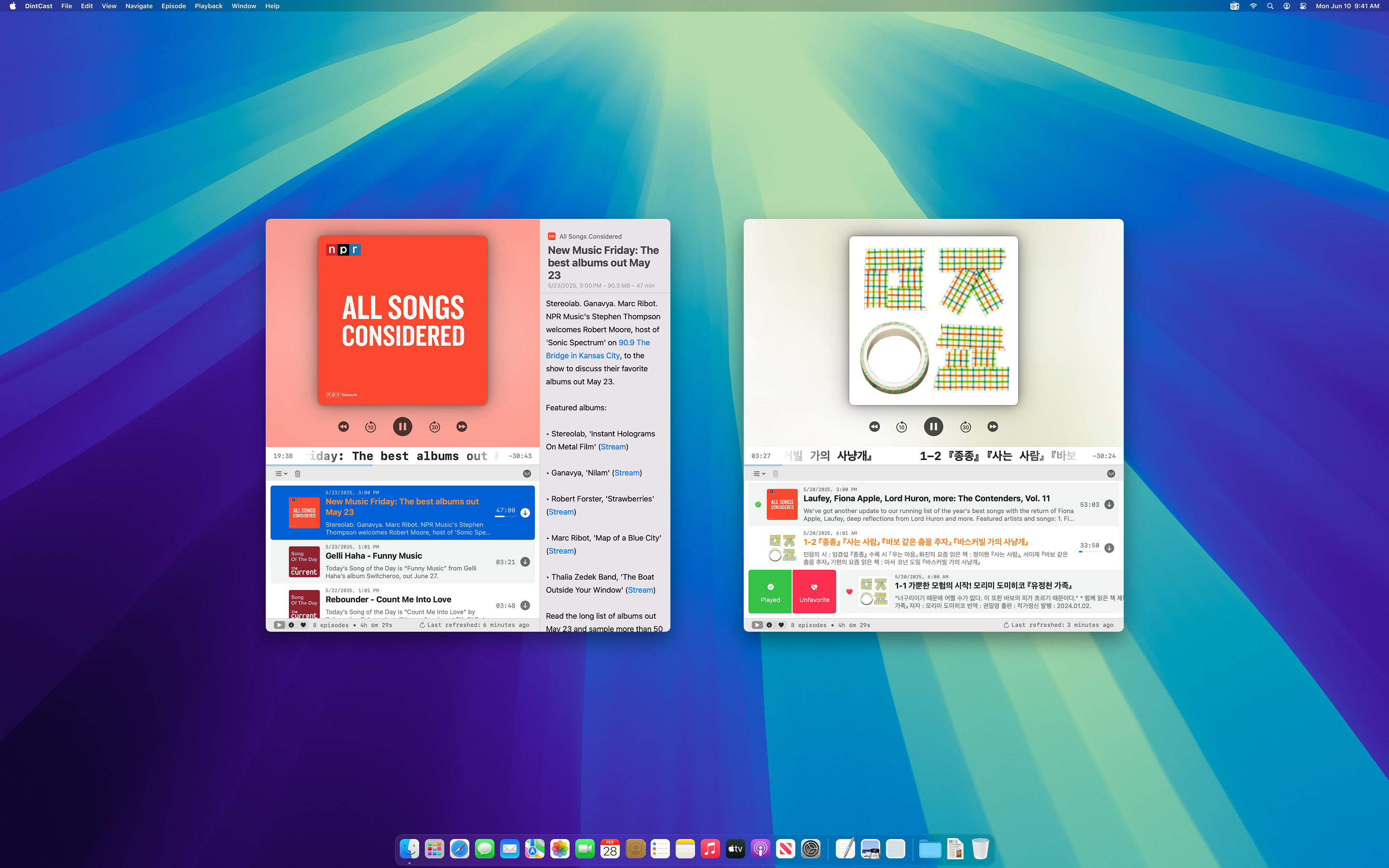Toggle the favorites heart filter in right status bar
This screenshot has width=1389, height=868.
781,625
